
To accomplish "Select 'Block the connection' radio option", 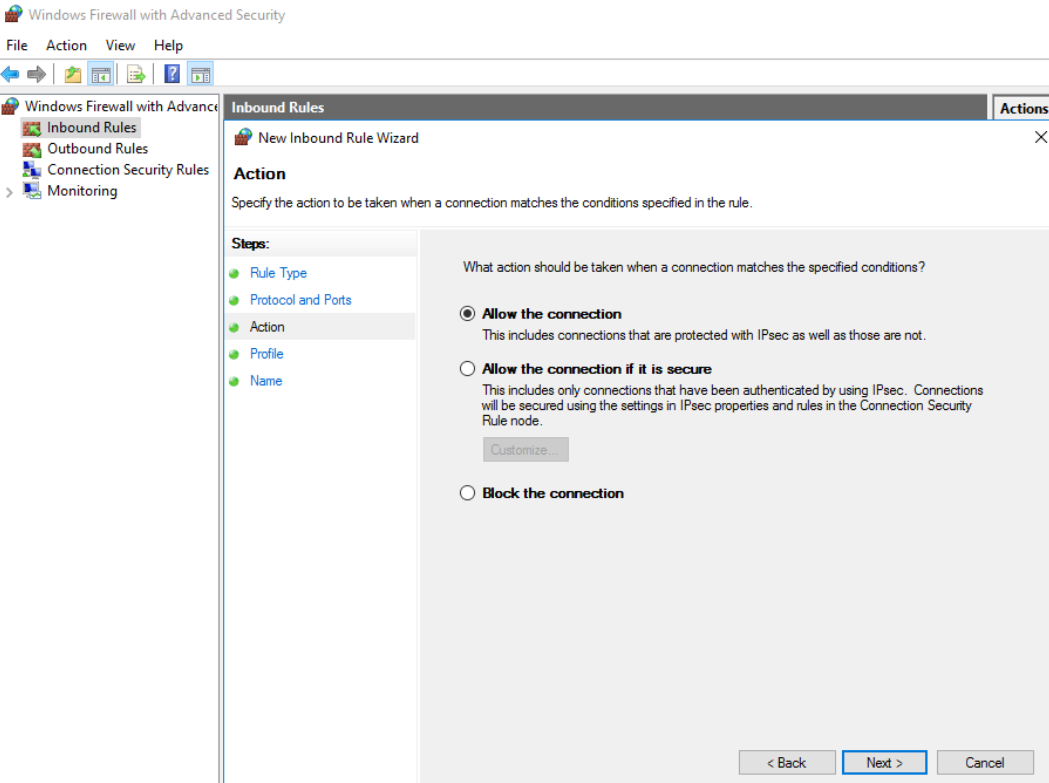I will [467, 493].
